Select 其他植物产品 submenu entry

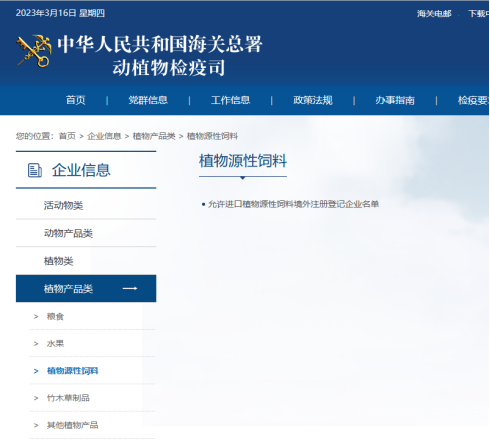(73, 425)
